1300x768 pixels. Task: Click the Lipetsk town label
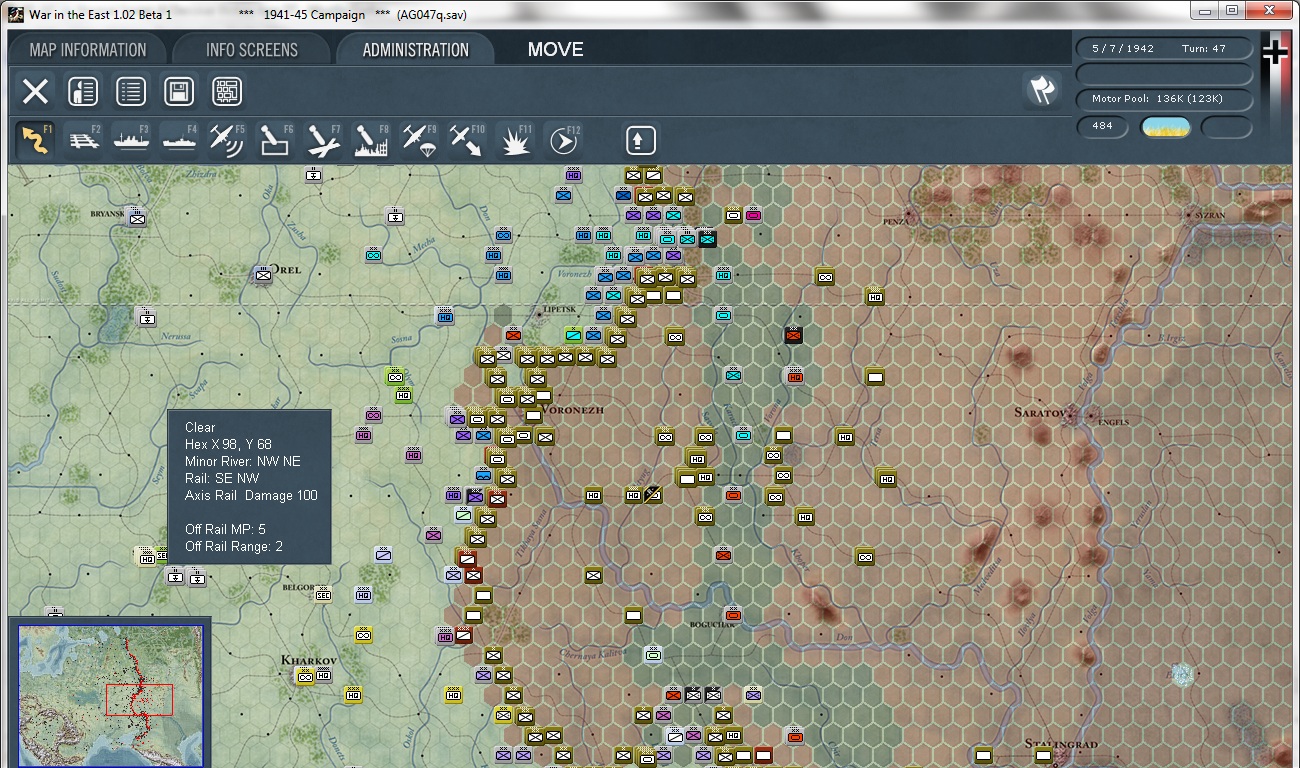coord(558,309)
